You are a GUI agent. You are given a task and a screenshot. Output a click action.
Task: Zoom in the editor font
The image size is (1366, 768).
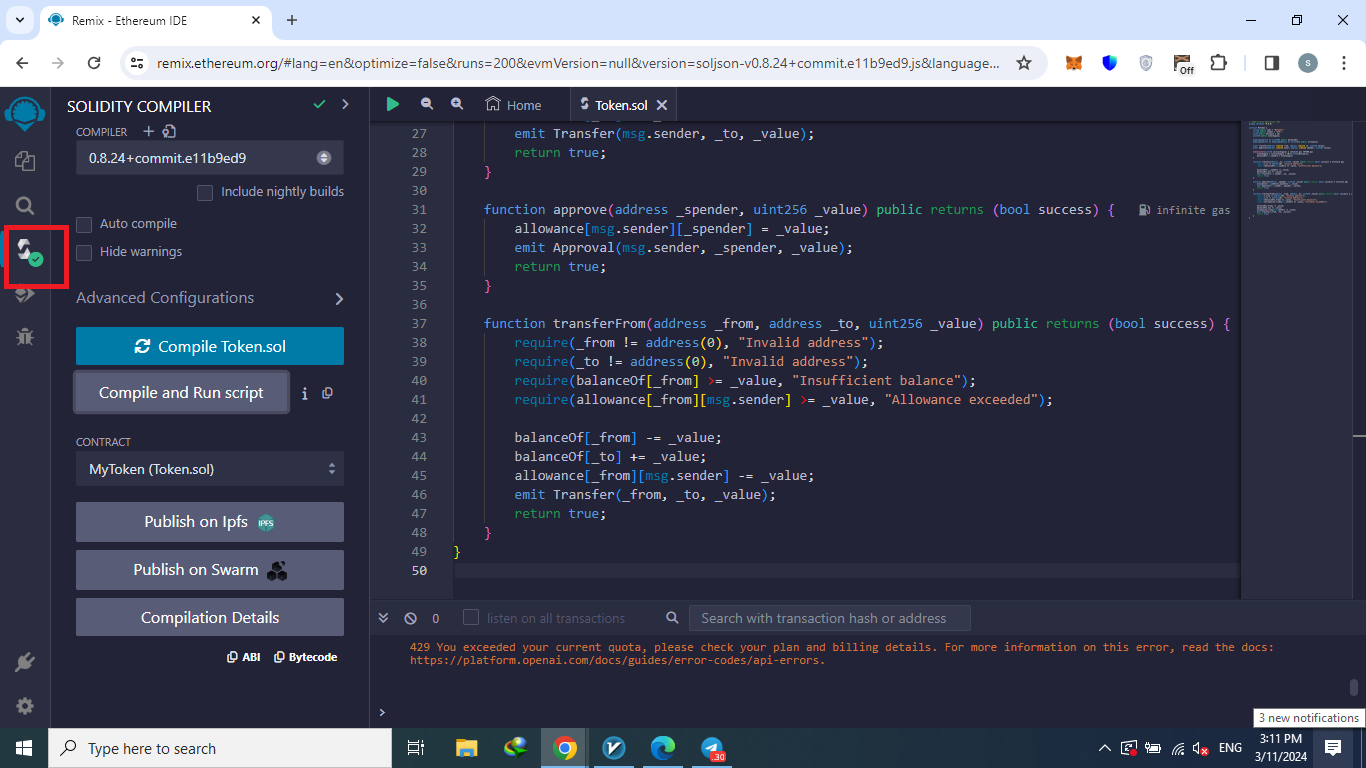(457, 104)
